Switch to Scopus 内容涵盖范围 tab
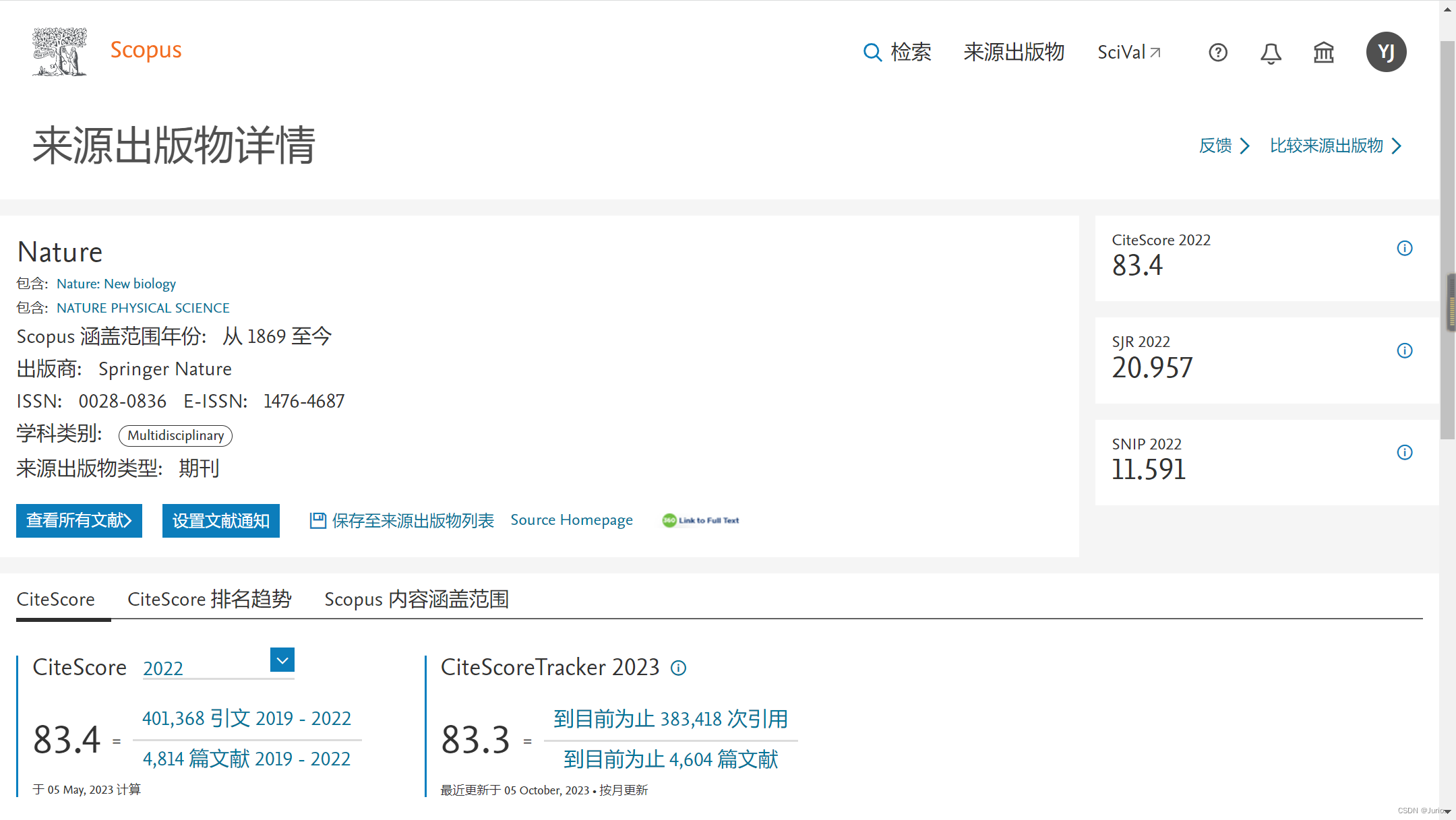Image resolution: width=1456 pixels, height=820 pixels. tap(416, 599)
